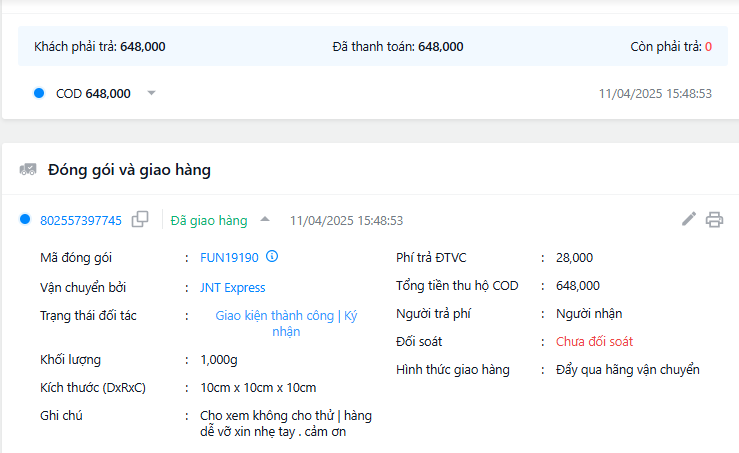Click the Khách phải trả 648,000 amount
739x453 pixels.
[143, 47]
